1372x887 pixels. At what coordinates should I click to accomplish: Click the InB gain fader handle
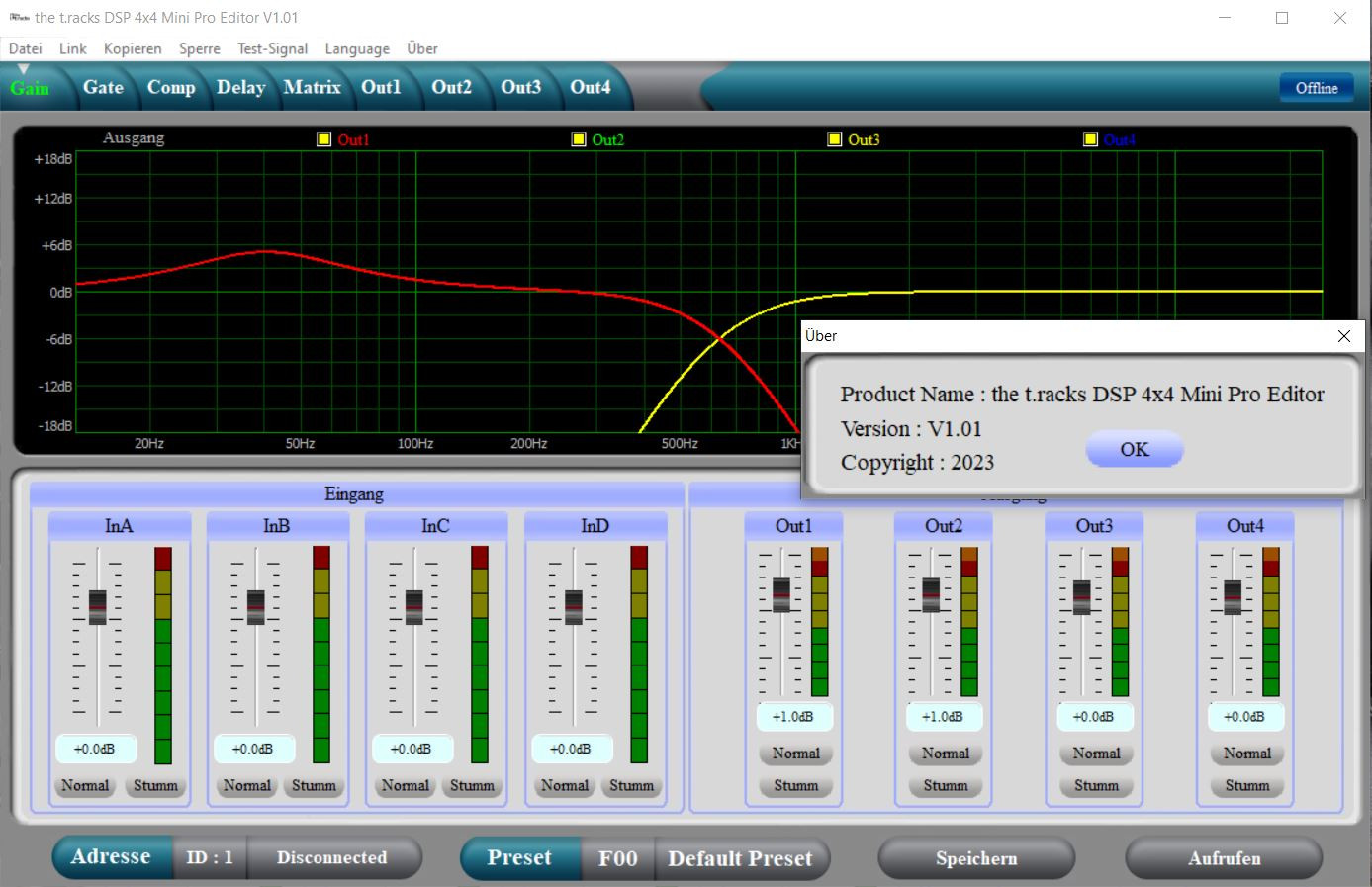pos(256,606)
